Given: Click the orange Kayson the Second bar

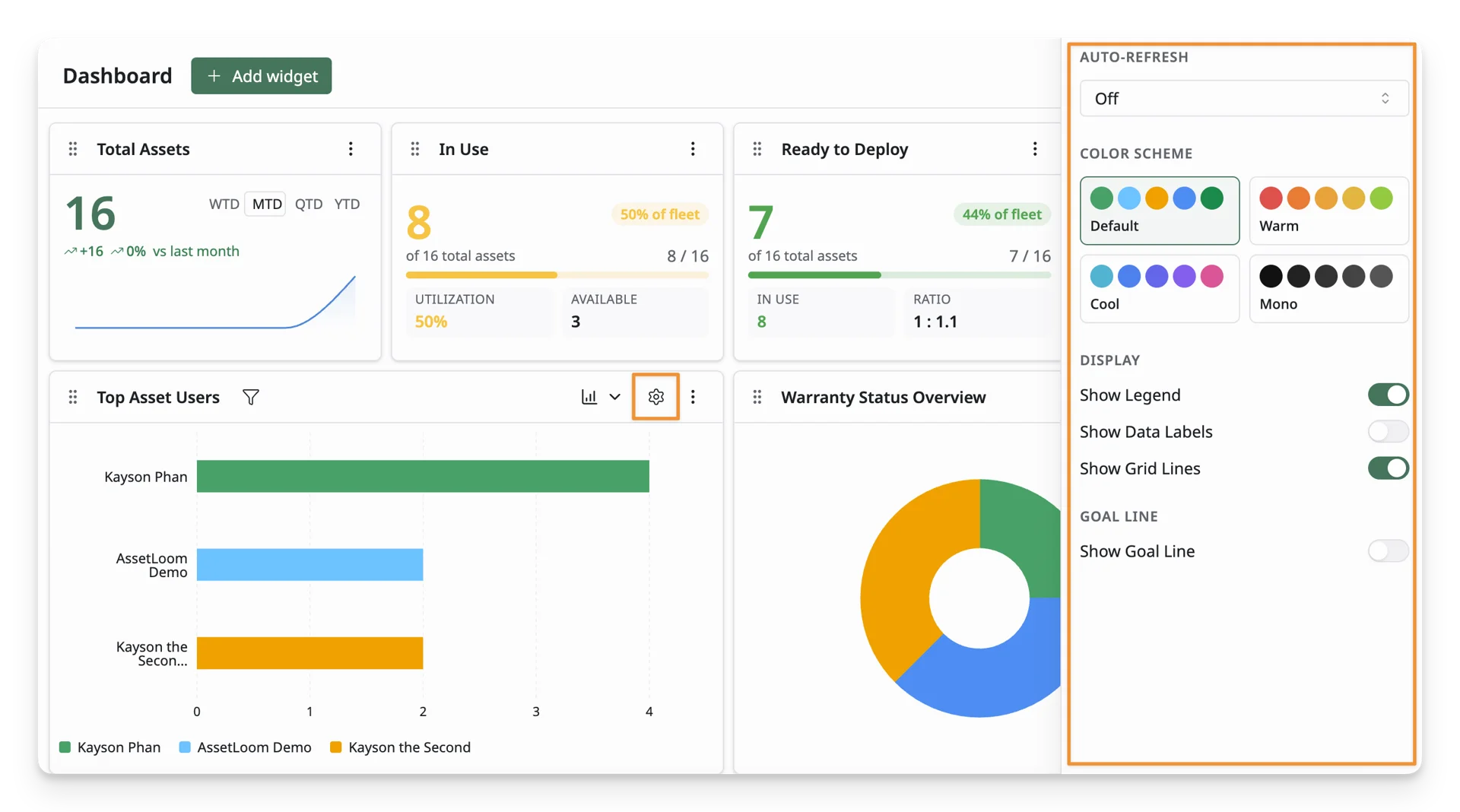Looking at the screenshot, I should tap(309, 653).
